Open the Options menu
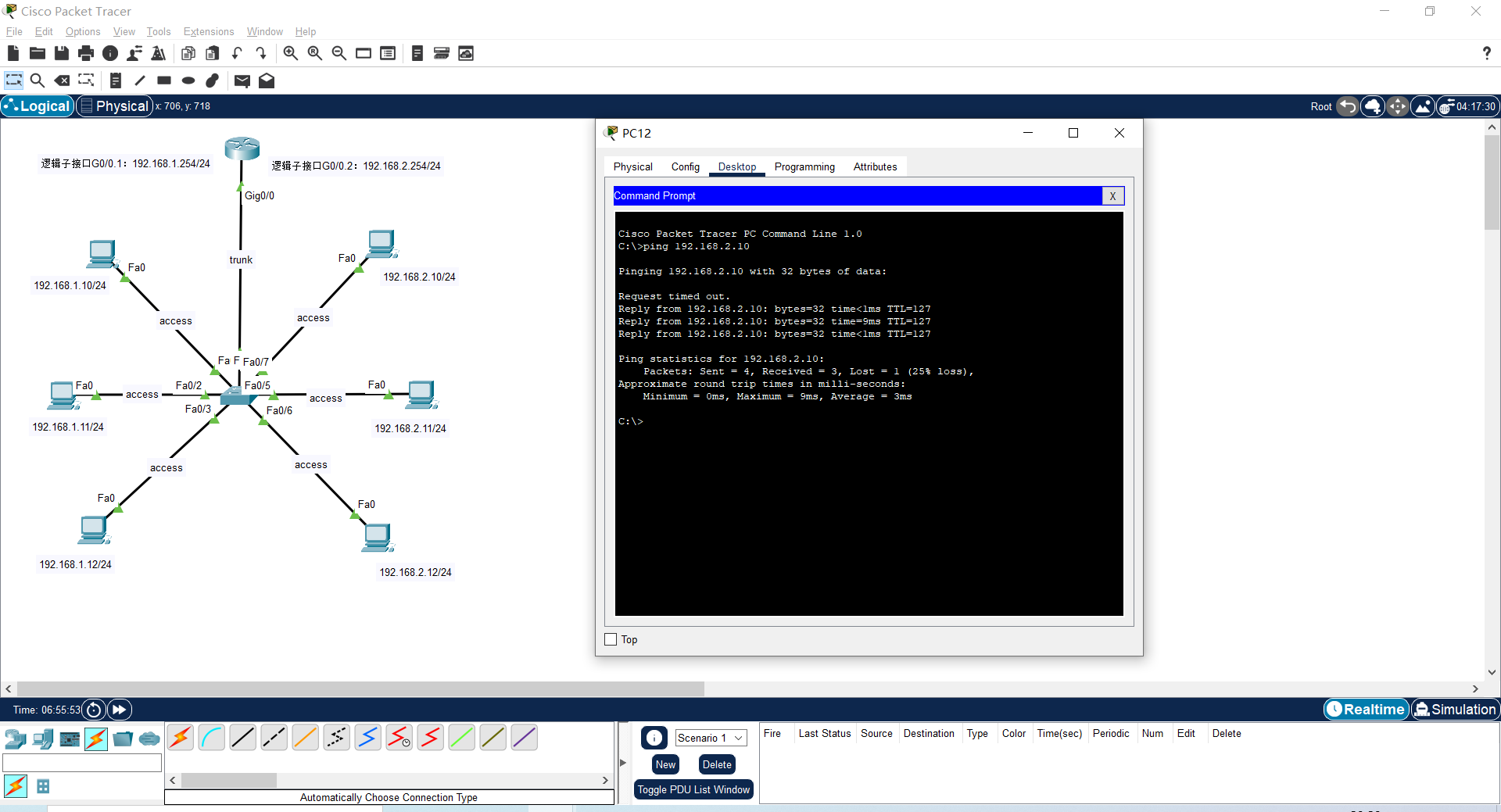 click(83, 31)
